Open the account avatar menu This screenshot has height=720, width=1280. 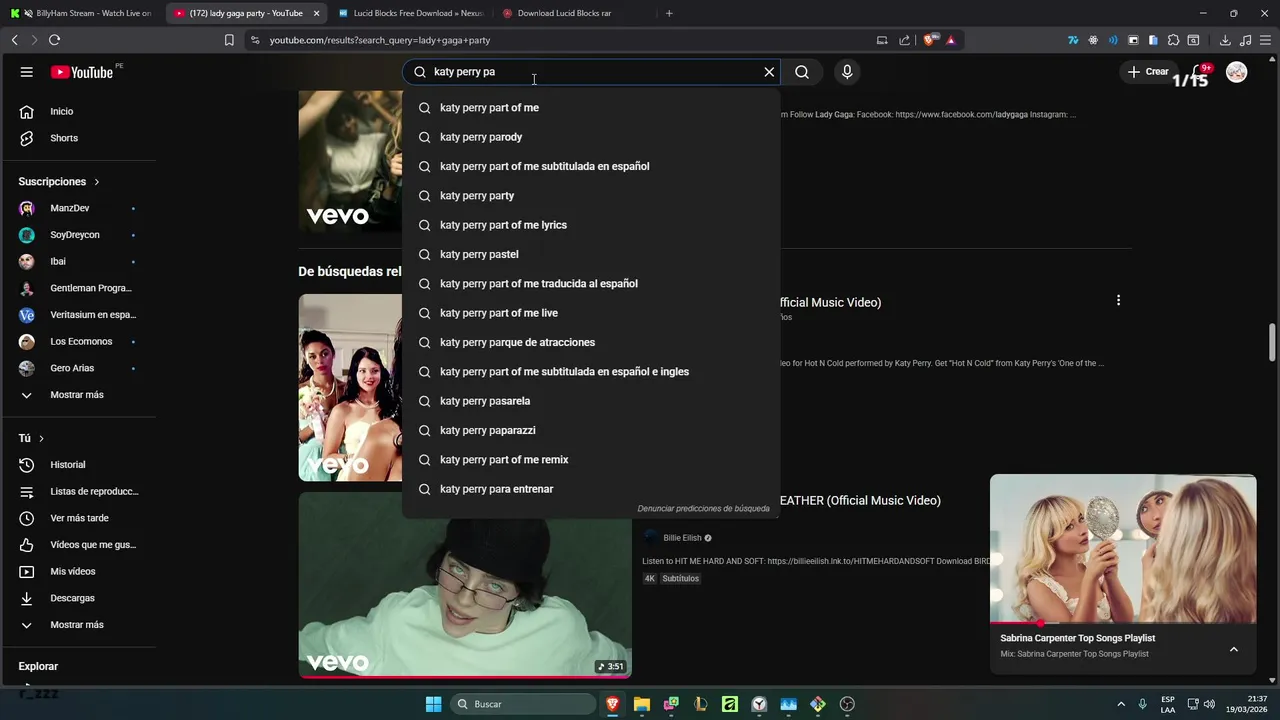tap(1237, 72)
